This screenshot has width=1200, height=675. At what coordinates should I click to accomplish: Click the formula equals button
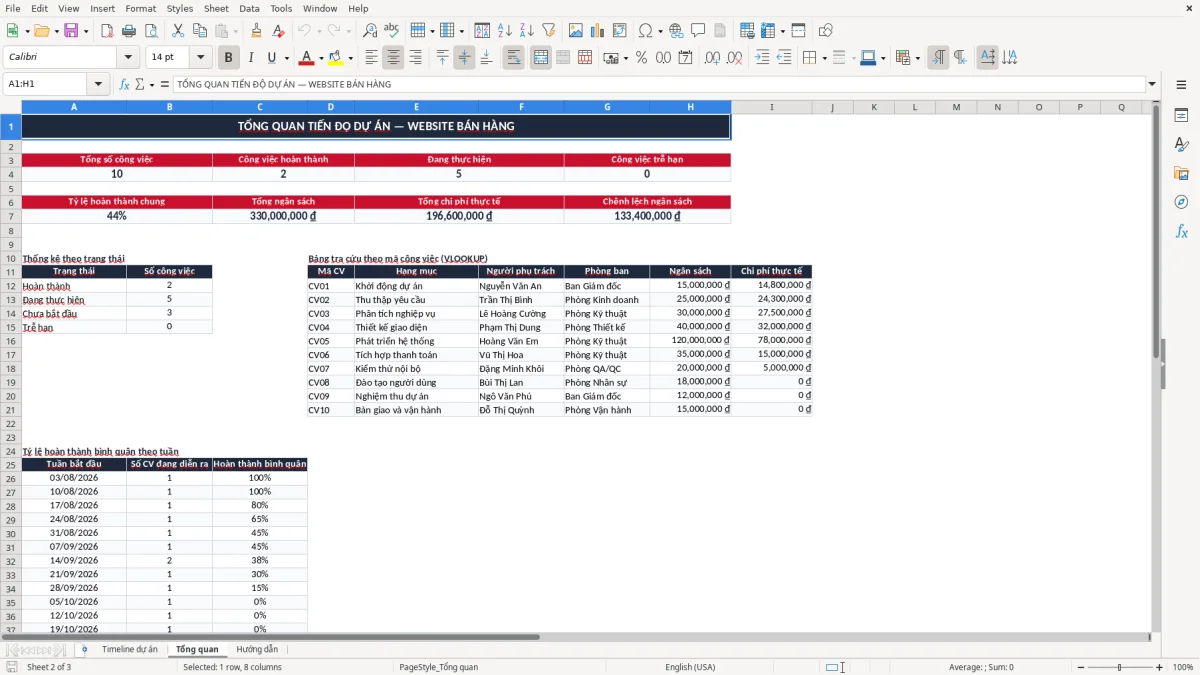click(165, 84)
